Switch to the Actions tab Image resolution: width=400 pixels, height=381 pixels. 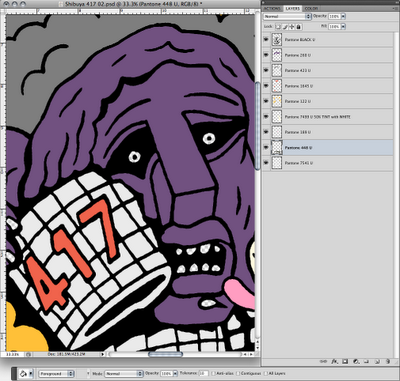click(x=272, y=8)
